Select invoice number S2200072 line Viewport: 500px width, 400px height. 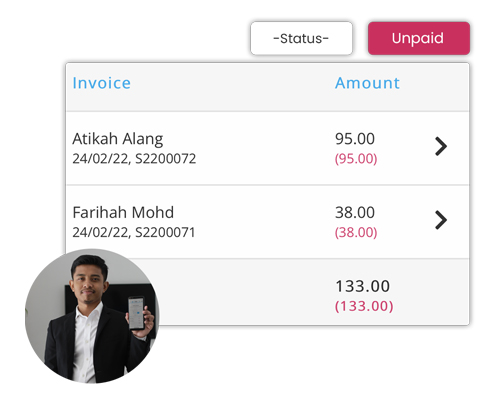click(x=134, y=159)
